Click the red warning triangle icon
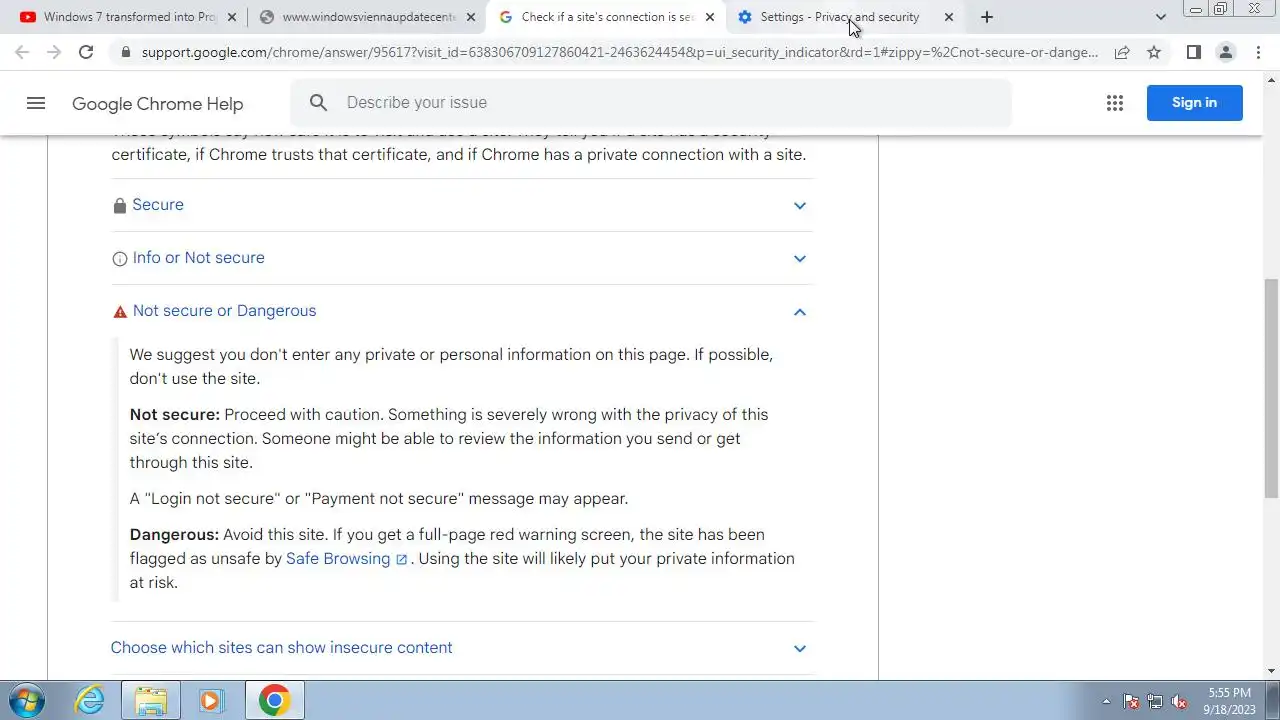Viewport: 1280px width, 720px height. [120, 312]
